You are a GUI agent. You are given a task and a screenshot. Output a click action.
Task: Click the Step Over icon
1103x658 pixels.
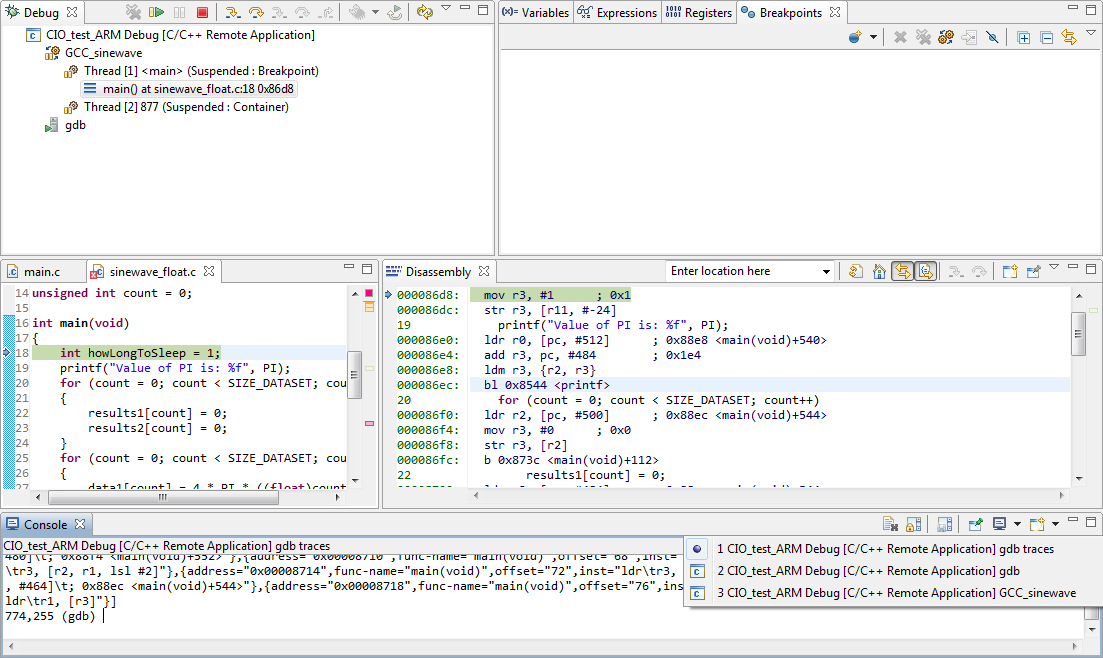(256, 13)
